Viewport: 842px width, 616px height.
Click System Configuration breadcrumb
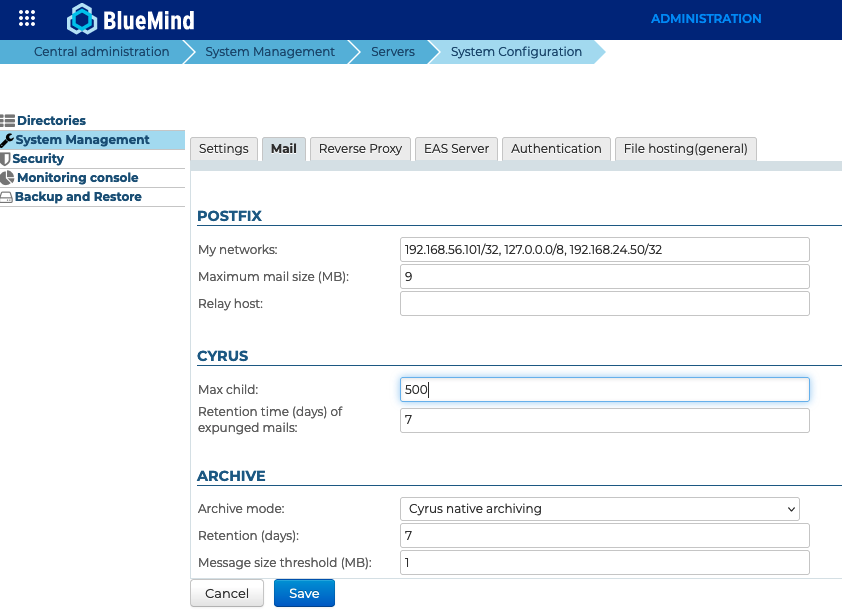[516, 52]
